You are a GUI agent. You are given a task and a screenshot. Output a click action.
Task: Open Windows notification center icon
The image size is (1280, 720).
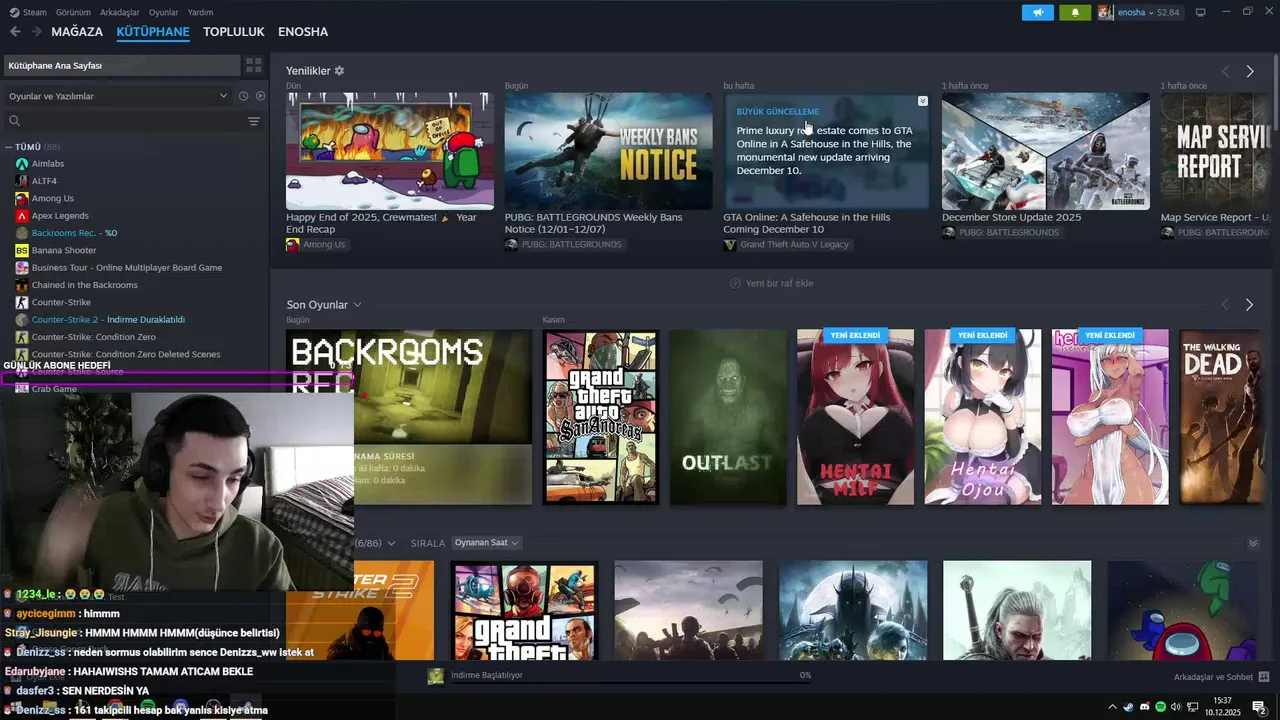1260,707
